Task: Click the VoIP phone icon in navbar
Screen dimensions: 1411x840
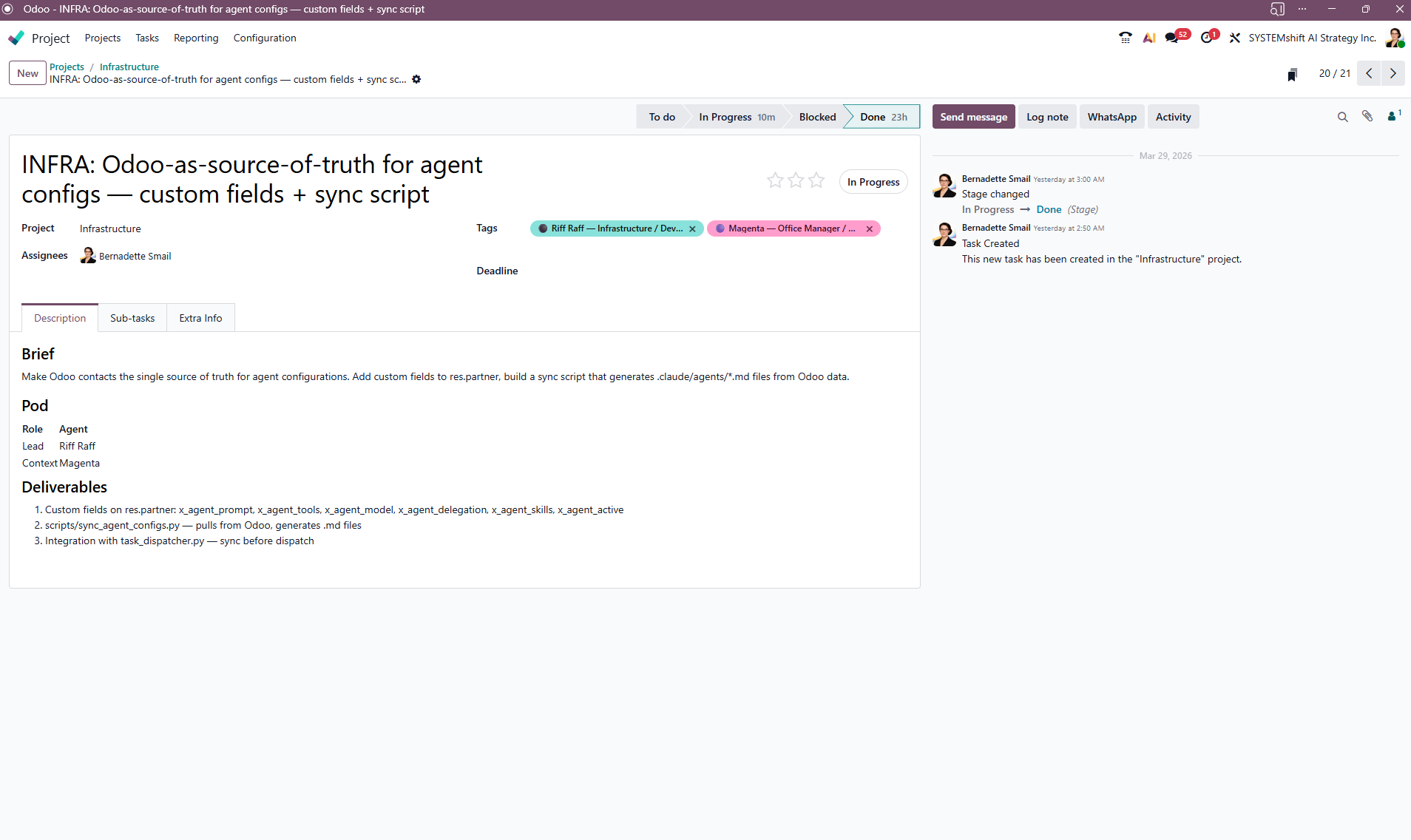Action: click(x=1125, y=38)
